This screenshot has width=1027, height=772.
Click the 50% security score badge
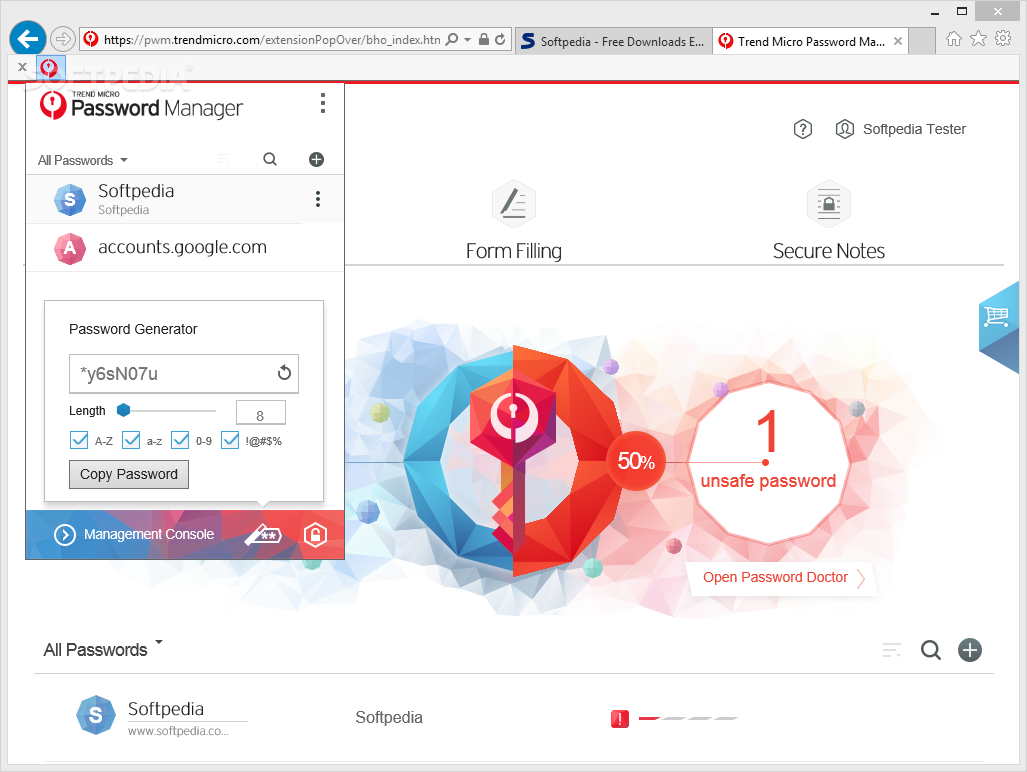636,461
